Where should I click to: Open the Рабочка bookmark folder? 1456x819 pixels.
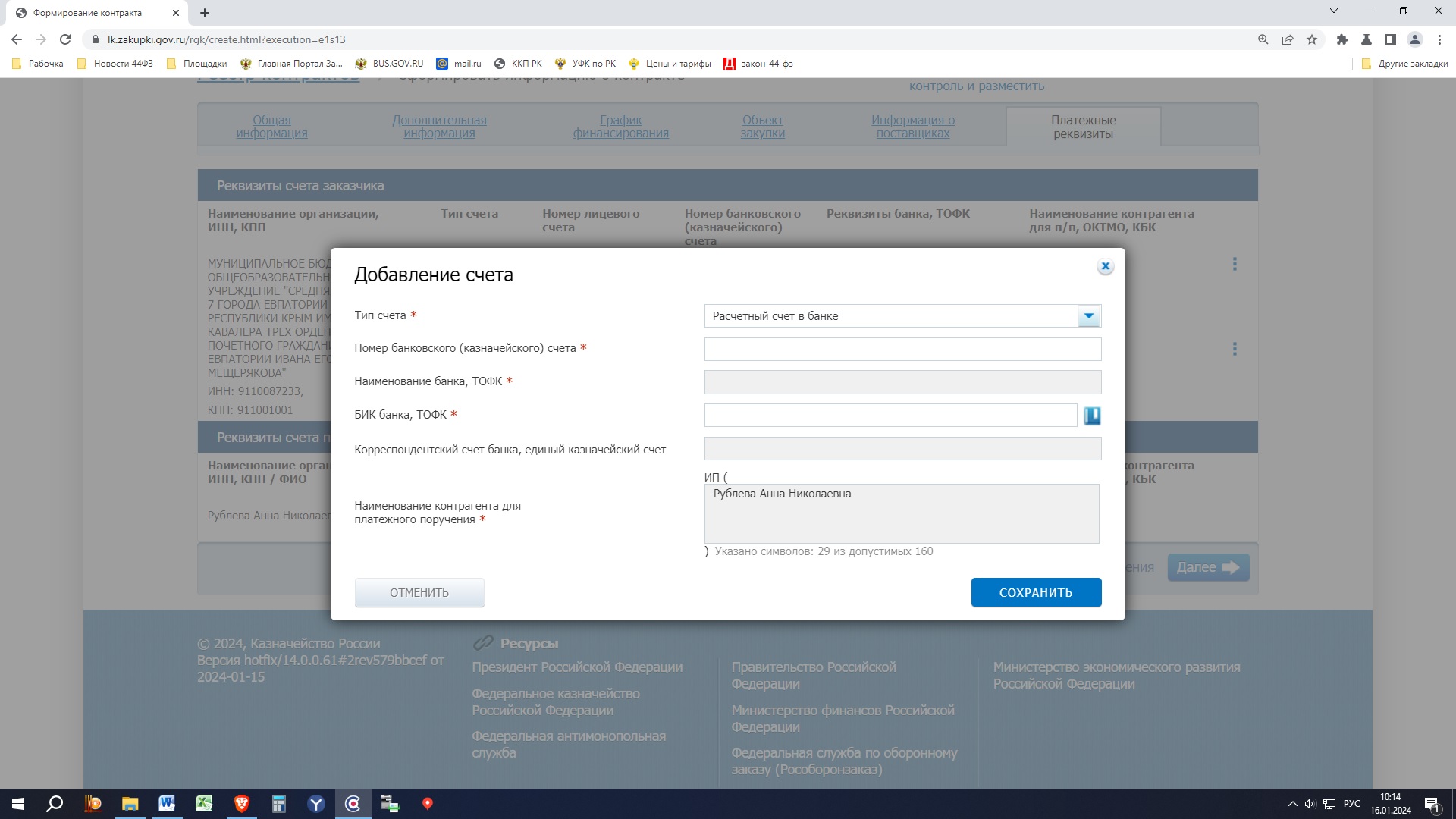[38, 64]
